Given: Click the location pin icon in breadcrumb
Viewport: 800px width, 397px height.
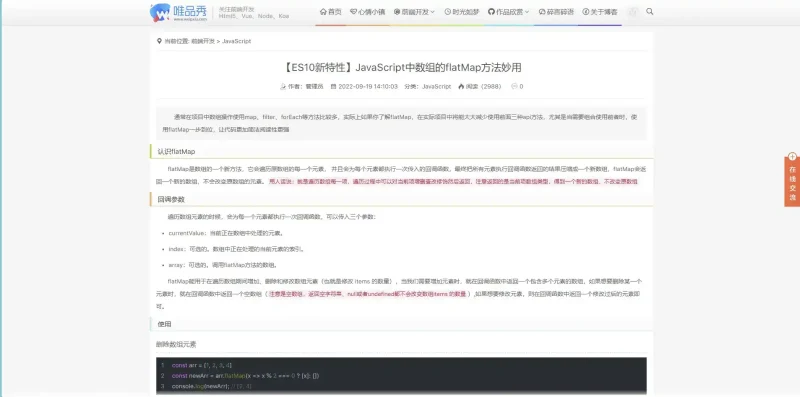Looking at the screenshot, I should point(159,41).
